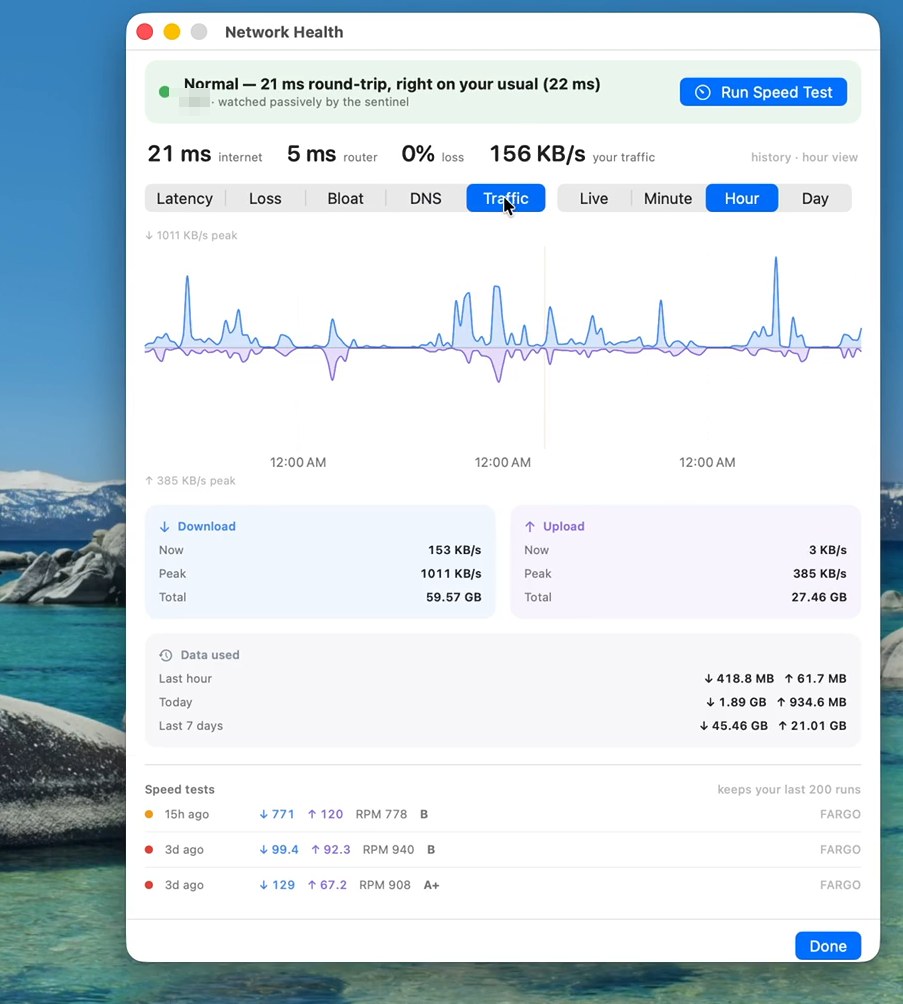
Task: Click the Done button
Action: [828, 946]
